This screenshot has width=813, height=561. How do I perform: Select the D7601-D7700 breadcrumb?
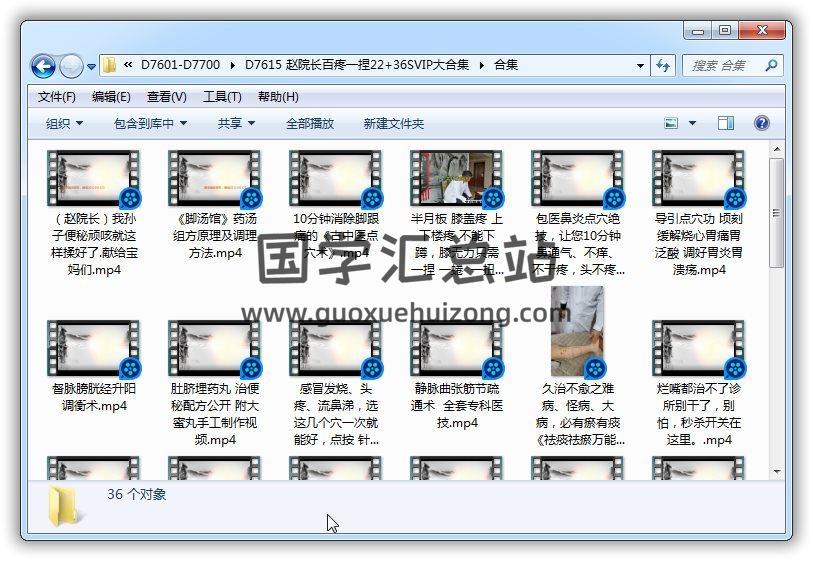point(180,65)
